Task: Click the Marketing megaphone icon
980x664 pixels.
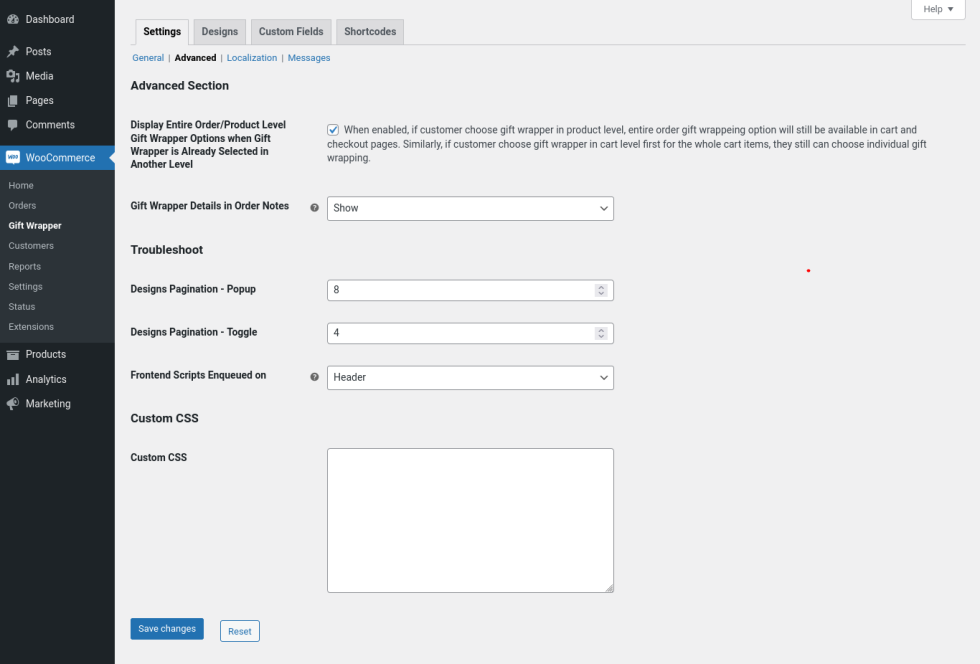Action: pos(13,404)
